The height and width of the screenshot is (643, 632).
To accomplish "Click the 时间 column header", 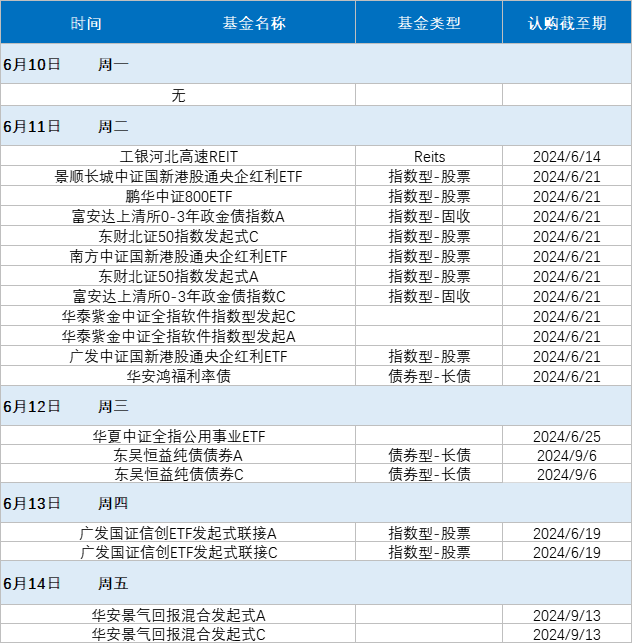I will click(x=86, y=23).
